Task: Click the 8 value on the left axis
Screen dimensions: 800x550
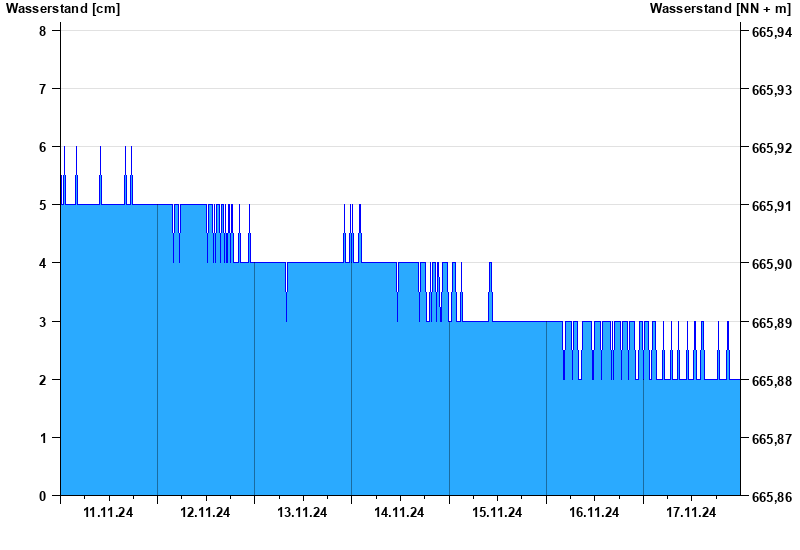Action: pyautogui.click(x=43, y=31)
